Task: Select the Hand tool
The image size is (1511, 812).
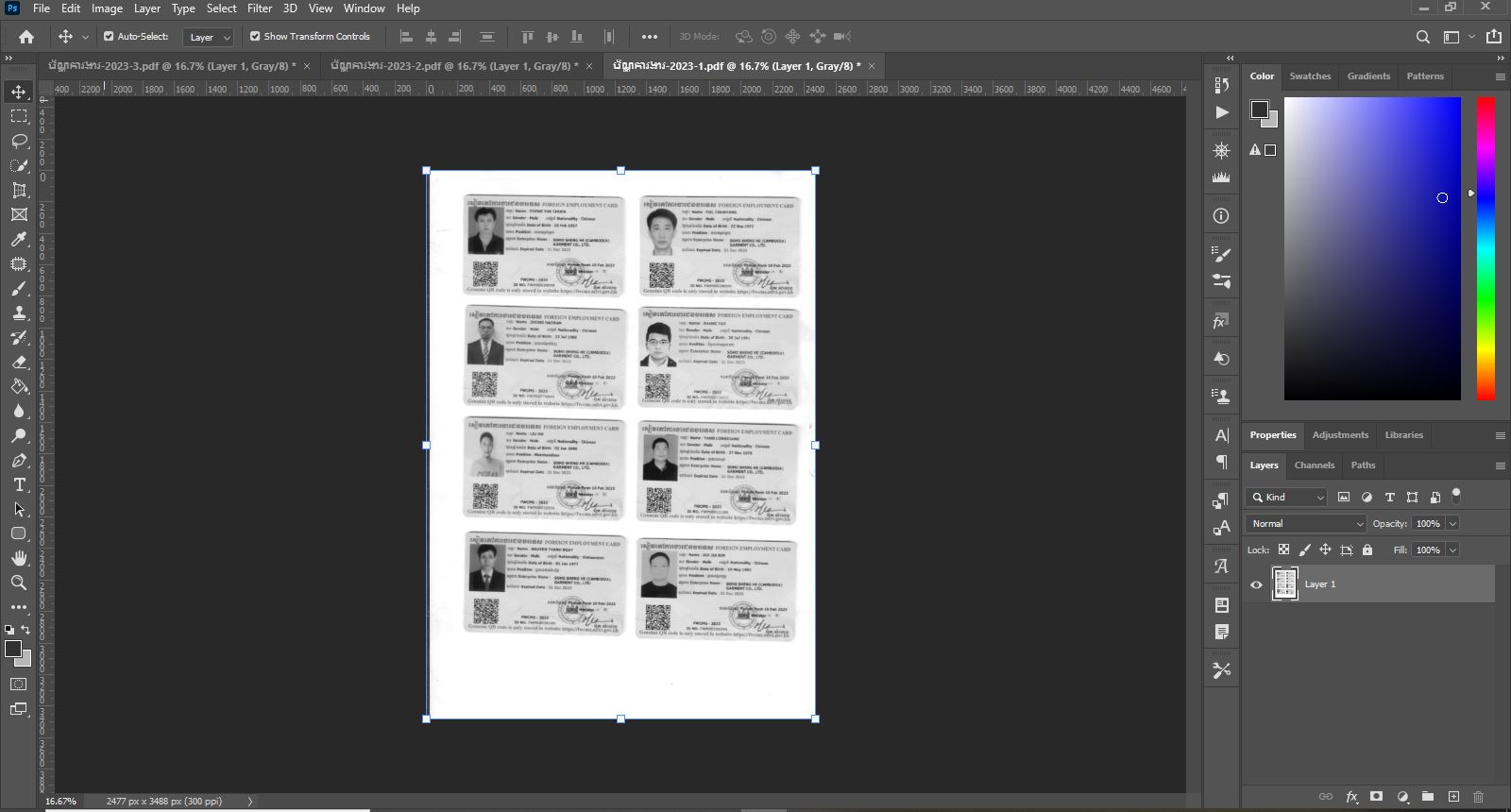Action: point(19,558)
